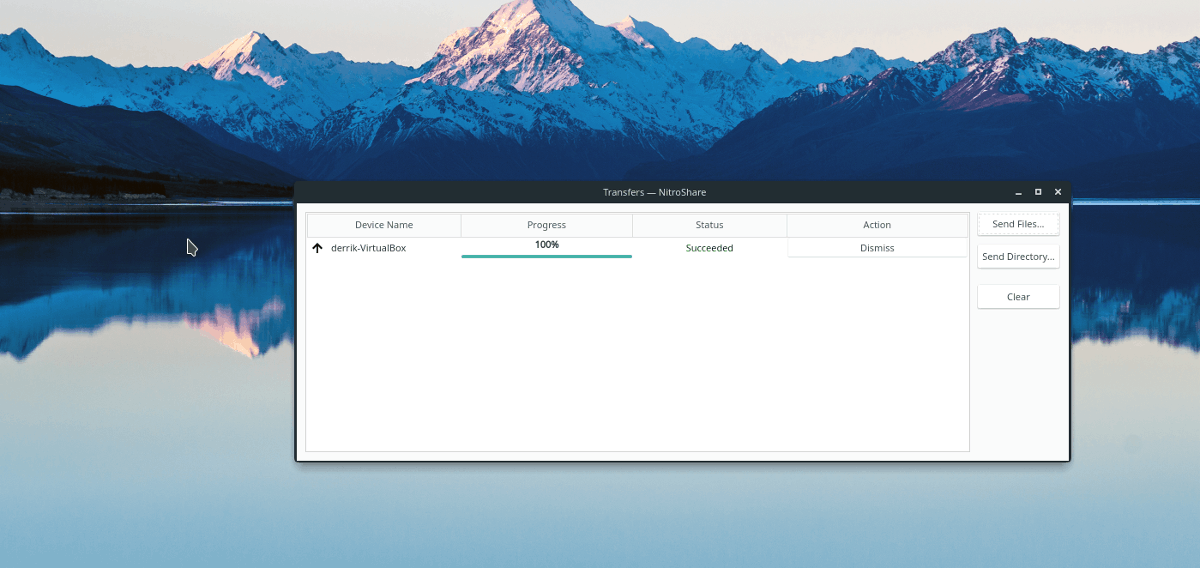This screenshot has width=1200, height=568.
Task: Open the Send Files dialog
Action: (1018, 224)
